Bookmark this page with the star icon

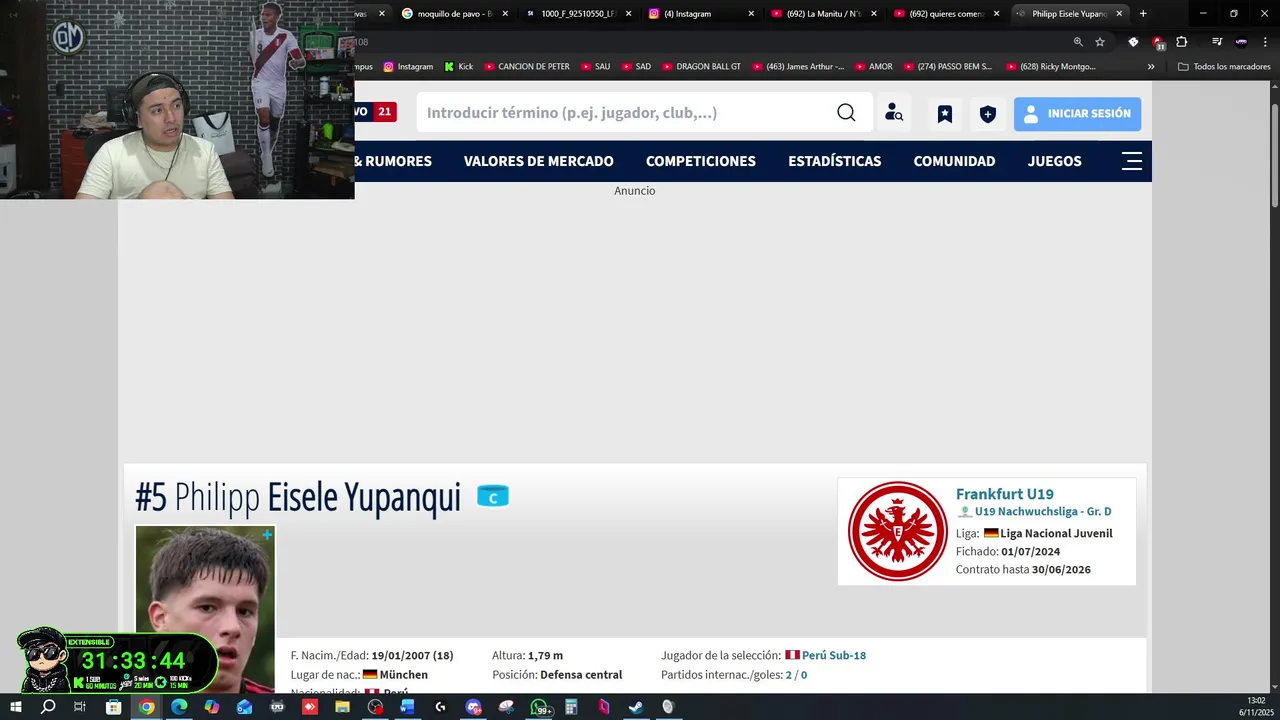1100,42
